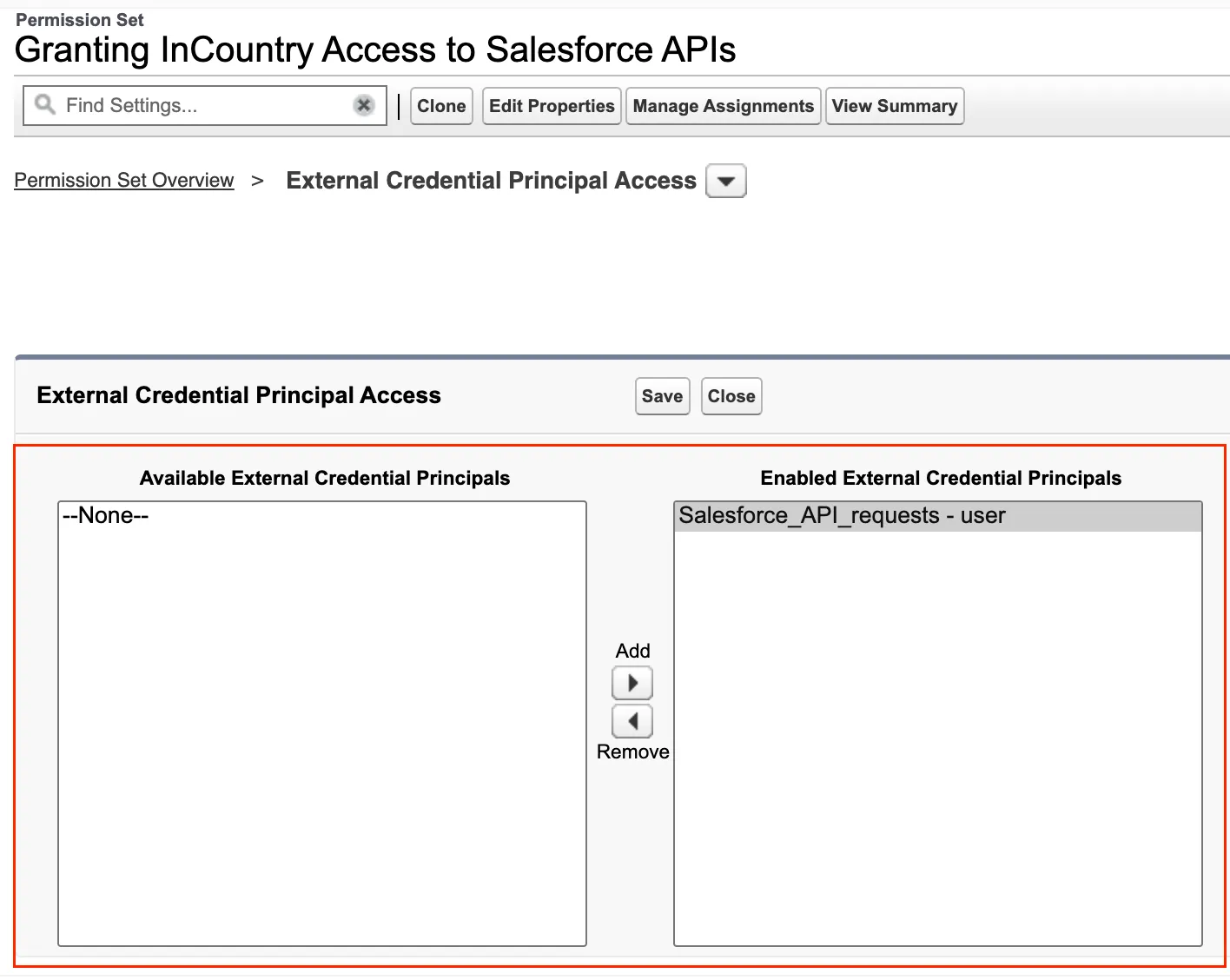
Task: Open Edit Properties
Action: (x=552, y=106)
